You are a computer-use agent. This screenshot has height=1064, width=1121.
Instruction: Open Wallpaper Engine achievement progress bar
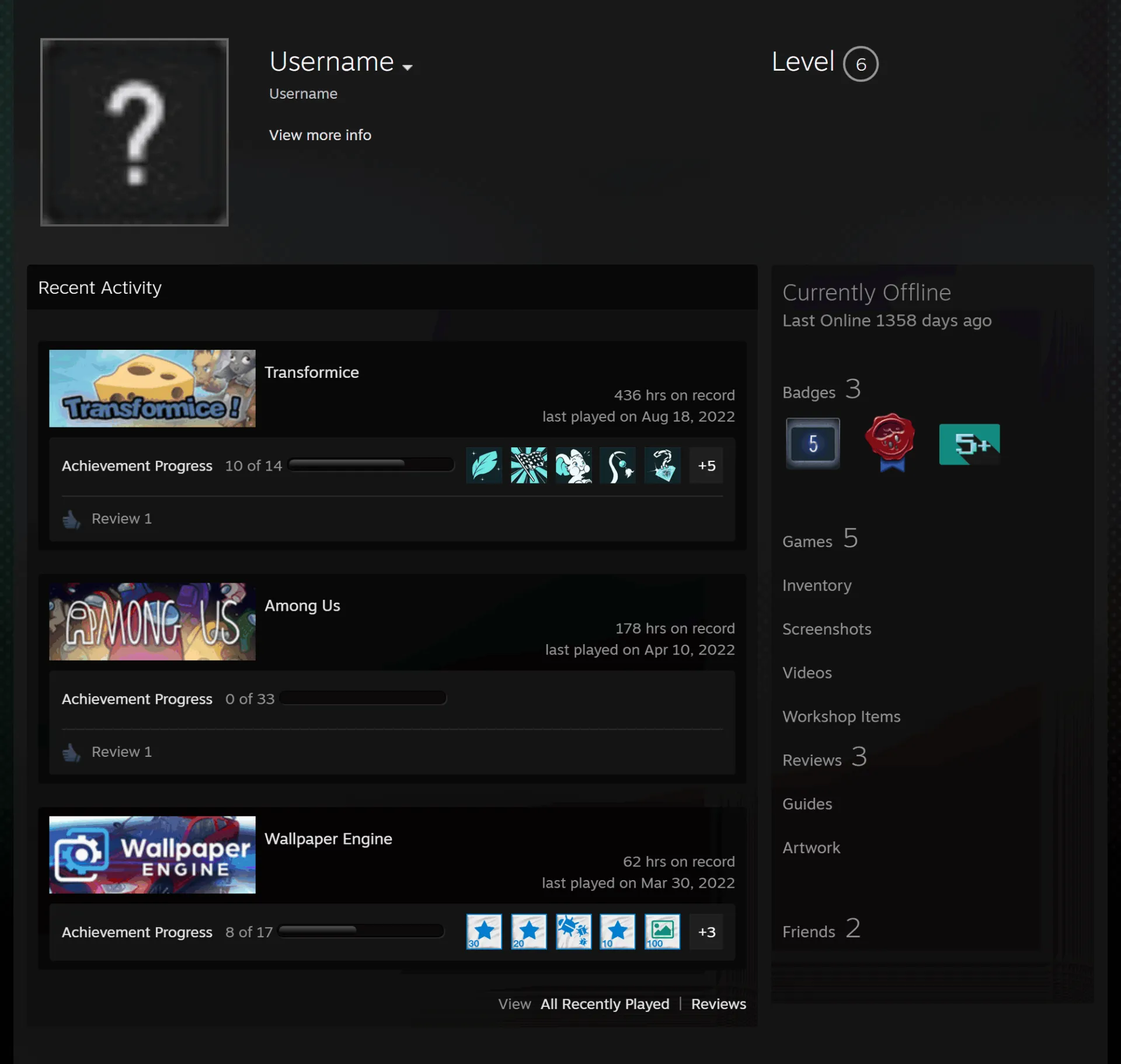361,931
